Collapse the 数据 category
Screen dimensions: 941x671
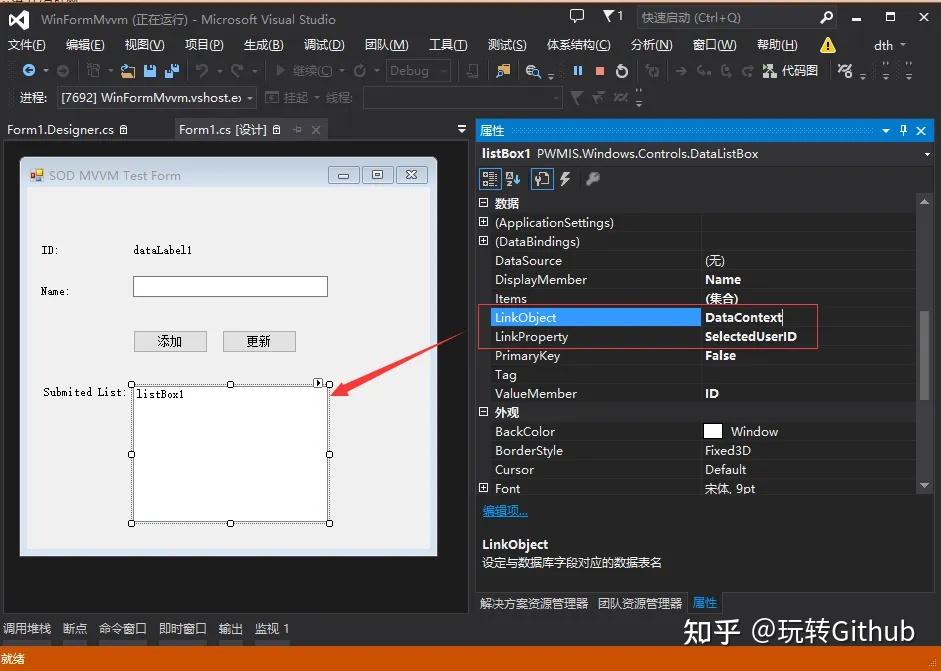[484, 203]
